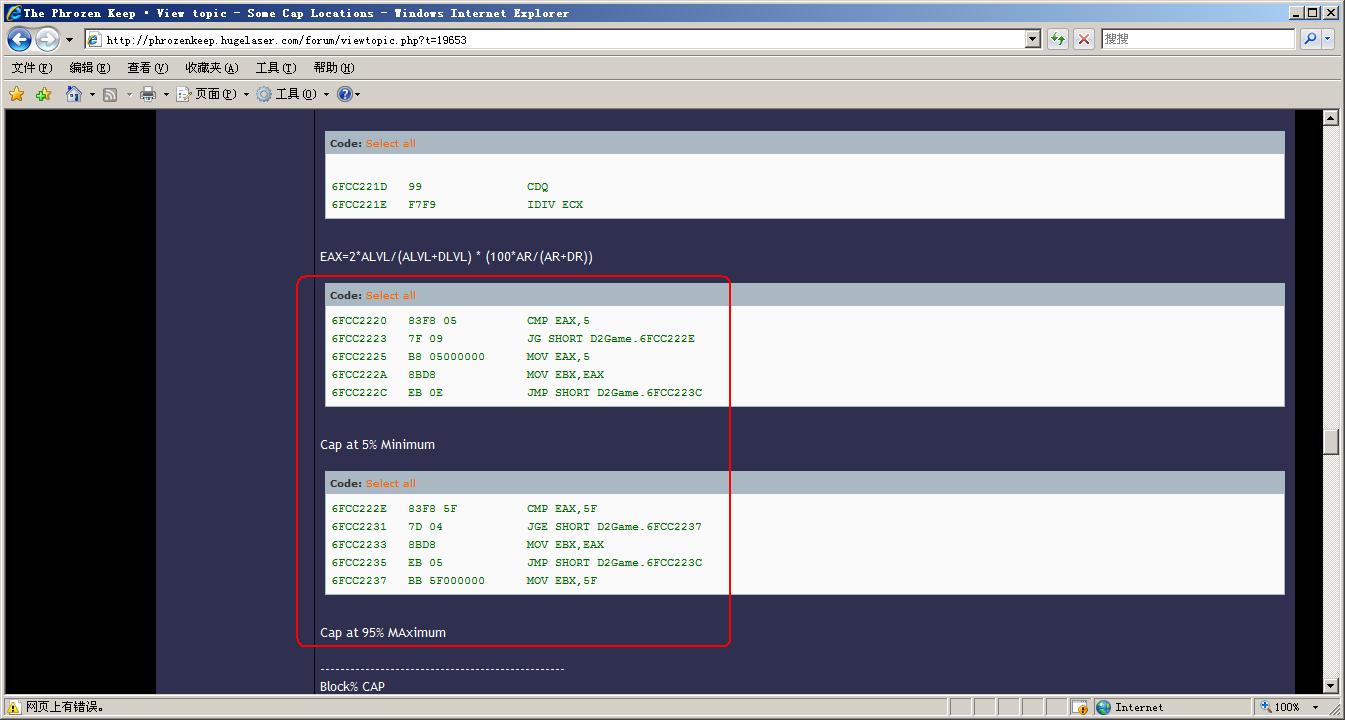The height and width of the screenshot is (720, 1345).
Task: Select all in the CMP EAX,5 code block
Action: pos(390,295)
